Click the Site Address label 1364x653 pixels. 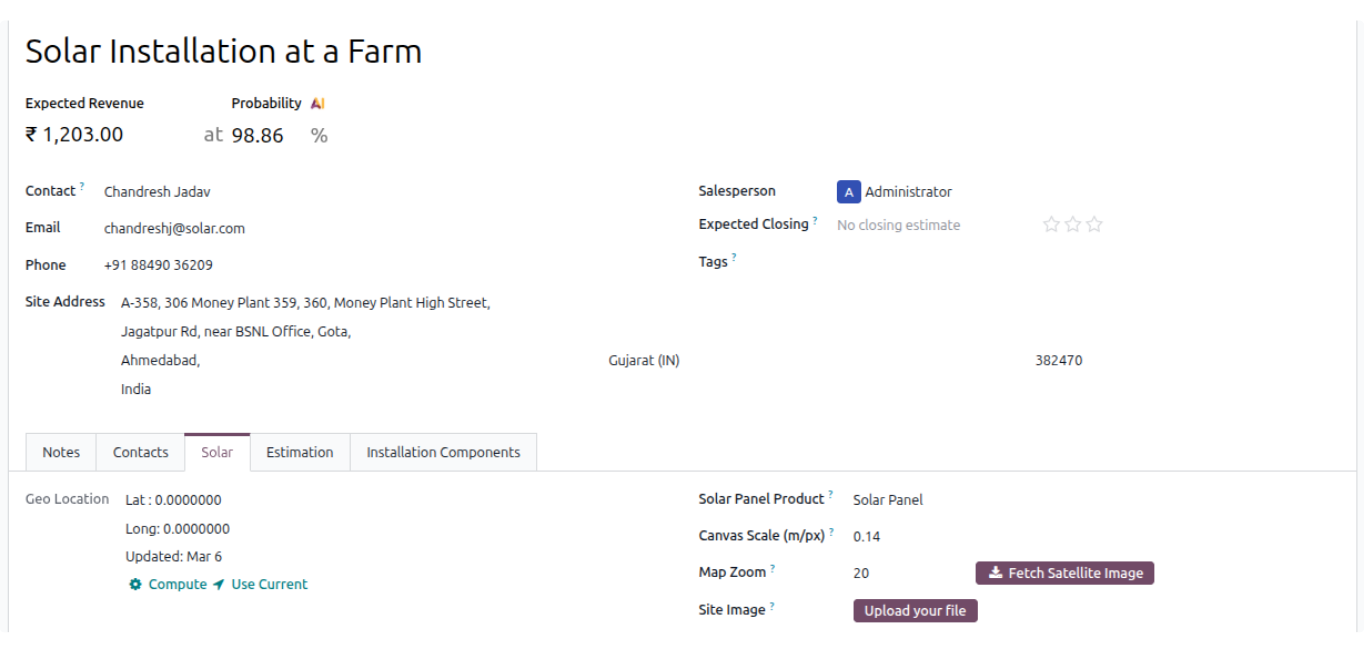click(x=65, y=301)
